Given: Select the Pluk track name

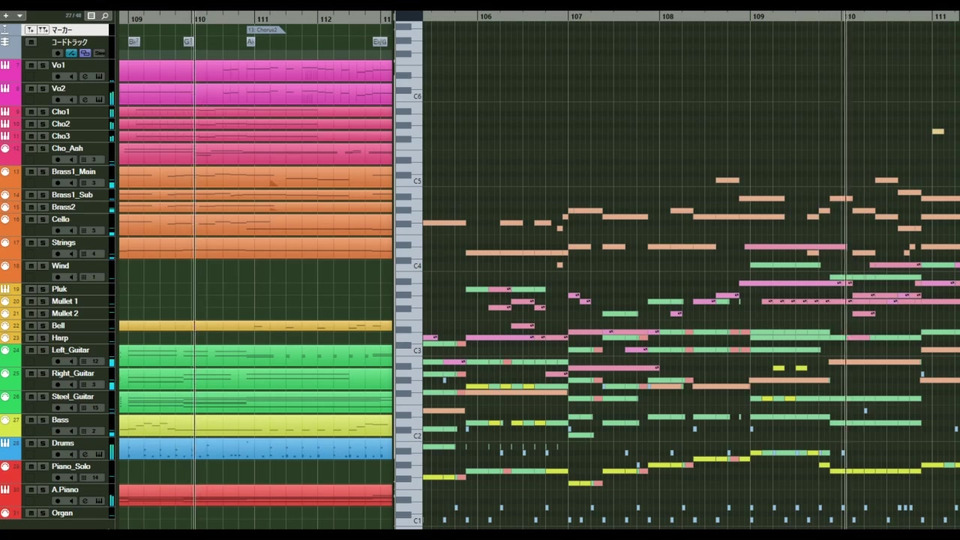Looking at the screenshot, I should [59, 289].
